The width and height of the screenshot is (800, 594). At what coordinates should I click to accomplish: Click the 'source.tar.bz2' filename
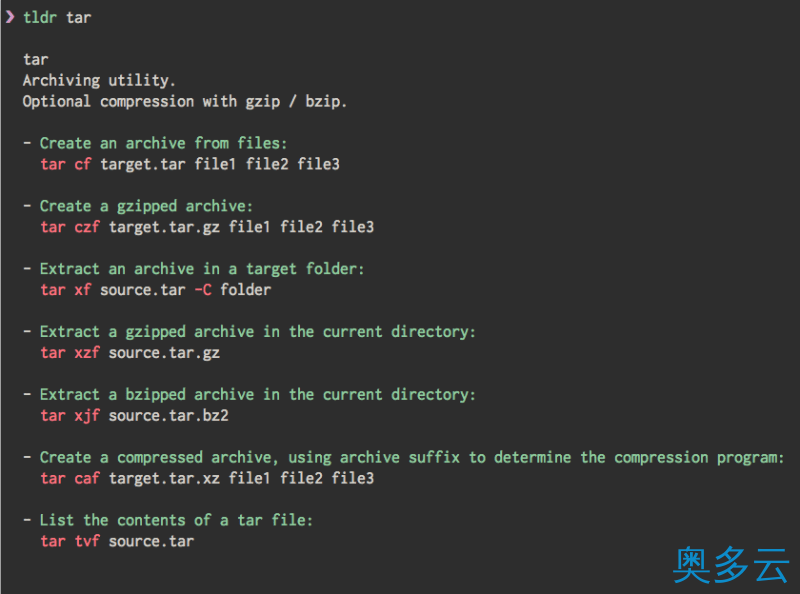click(168, 415)
